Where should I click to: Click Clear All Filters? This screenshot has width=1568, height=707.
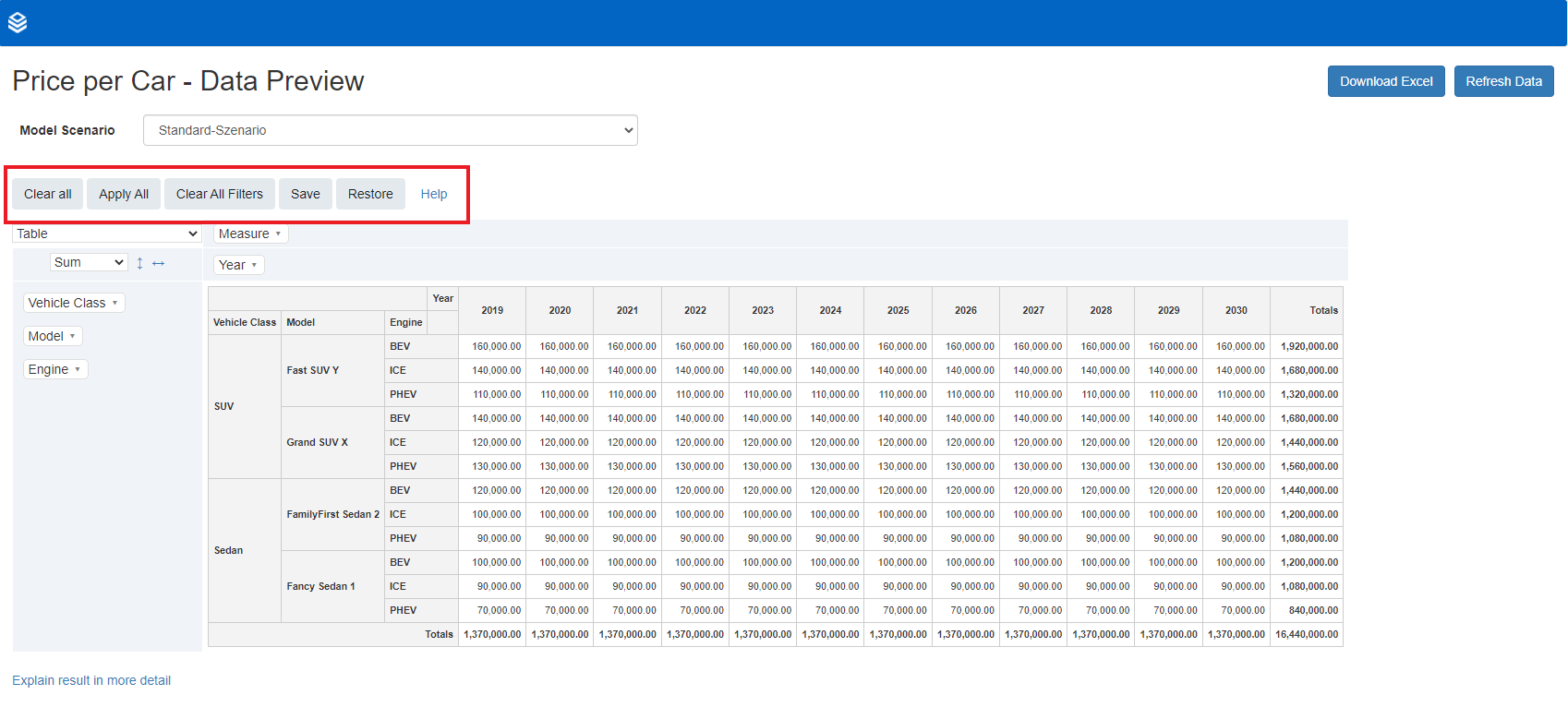tap(220, 194)
